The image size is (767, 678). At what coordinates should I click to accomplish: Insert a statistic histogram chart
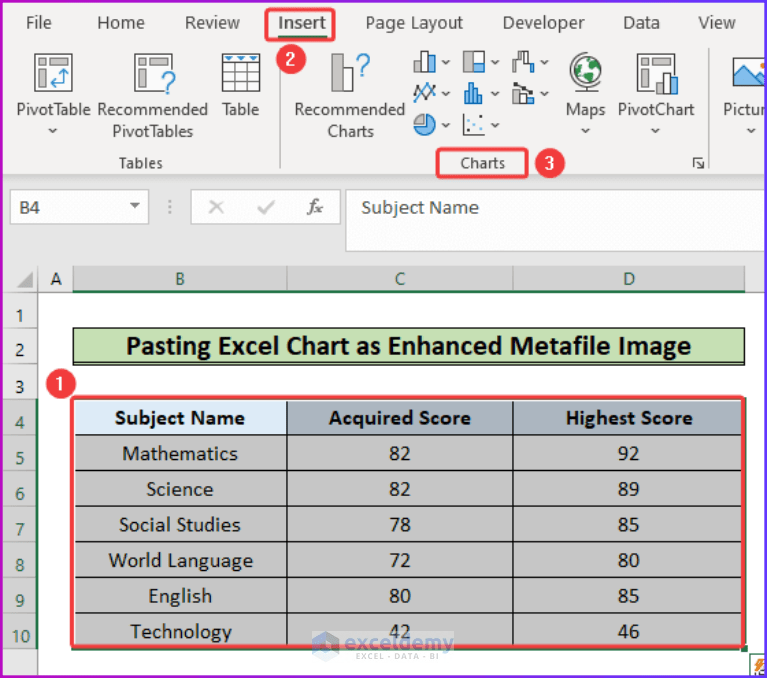pyautogui.click(x=474, y=93)
